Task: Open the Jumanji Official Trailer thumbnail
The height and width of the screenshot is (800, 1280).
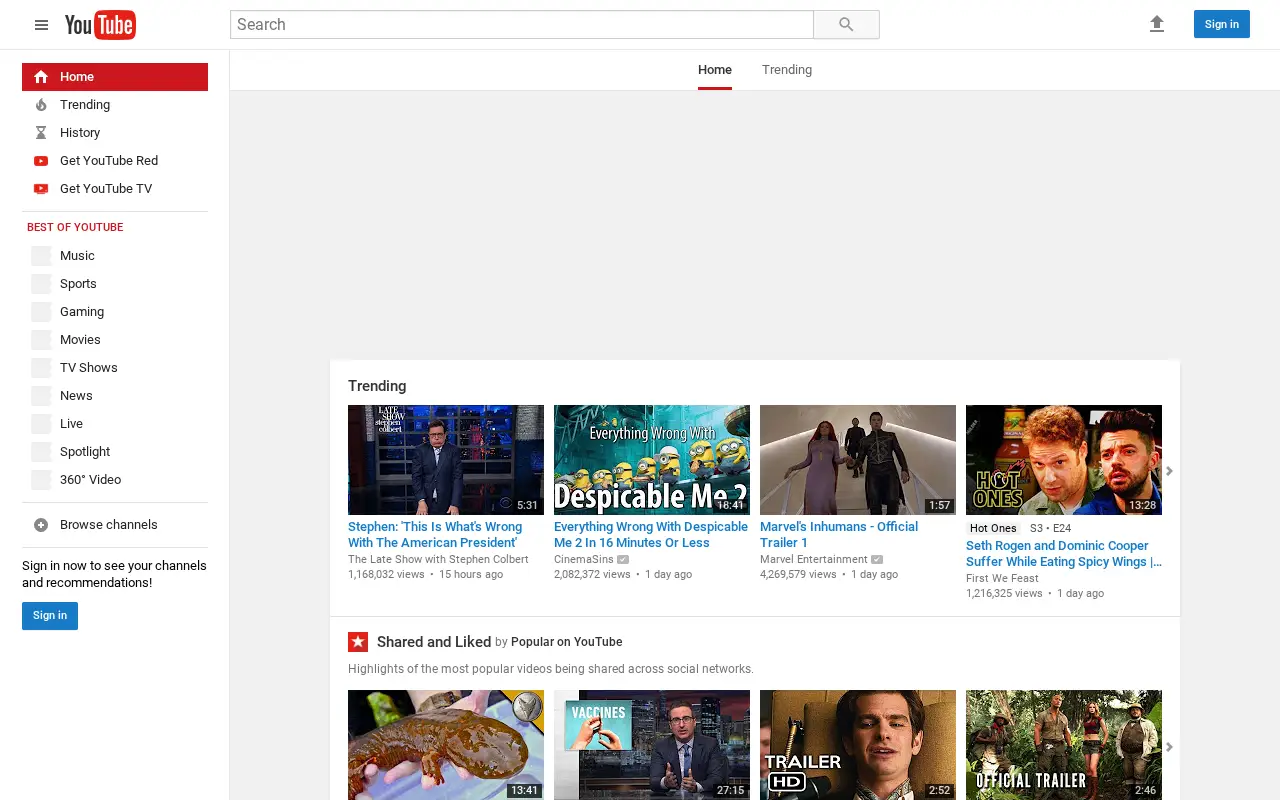Action: [x=1064, y=745]
